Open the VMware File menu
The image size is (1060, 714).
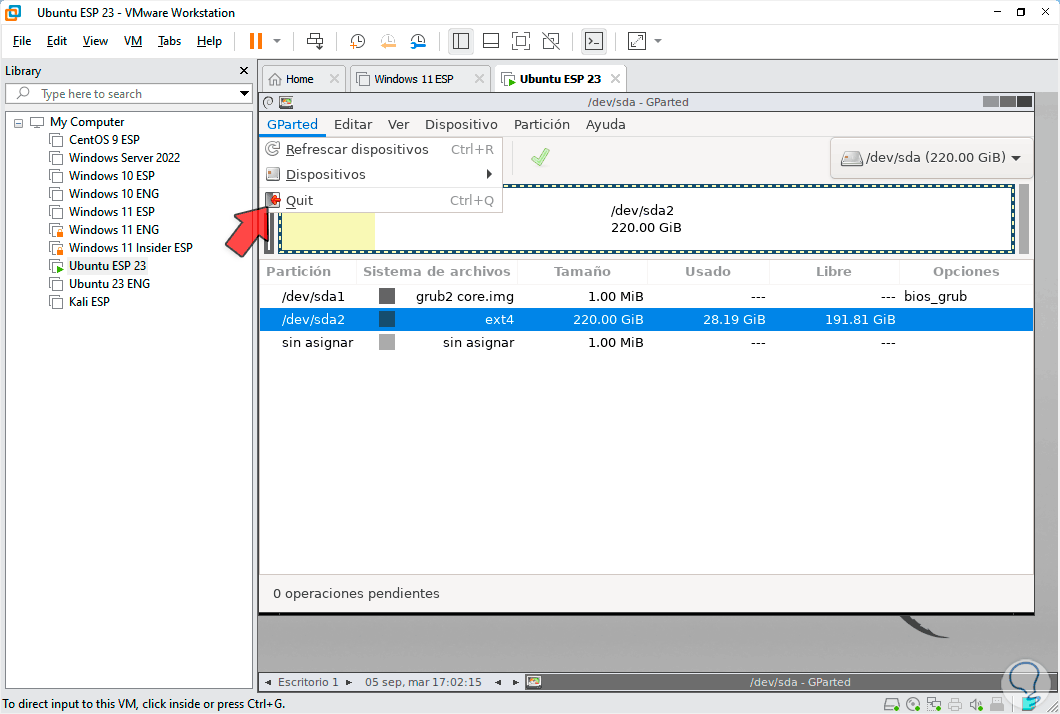22,41
